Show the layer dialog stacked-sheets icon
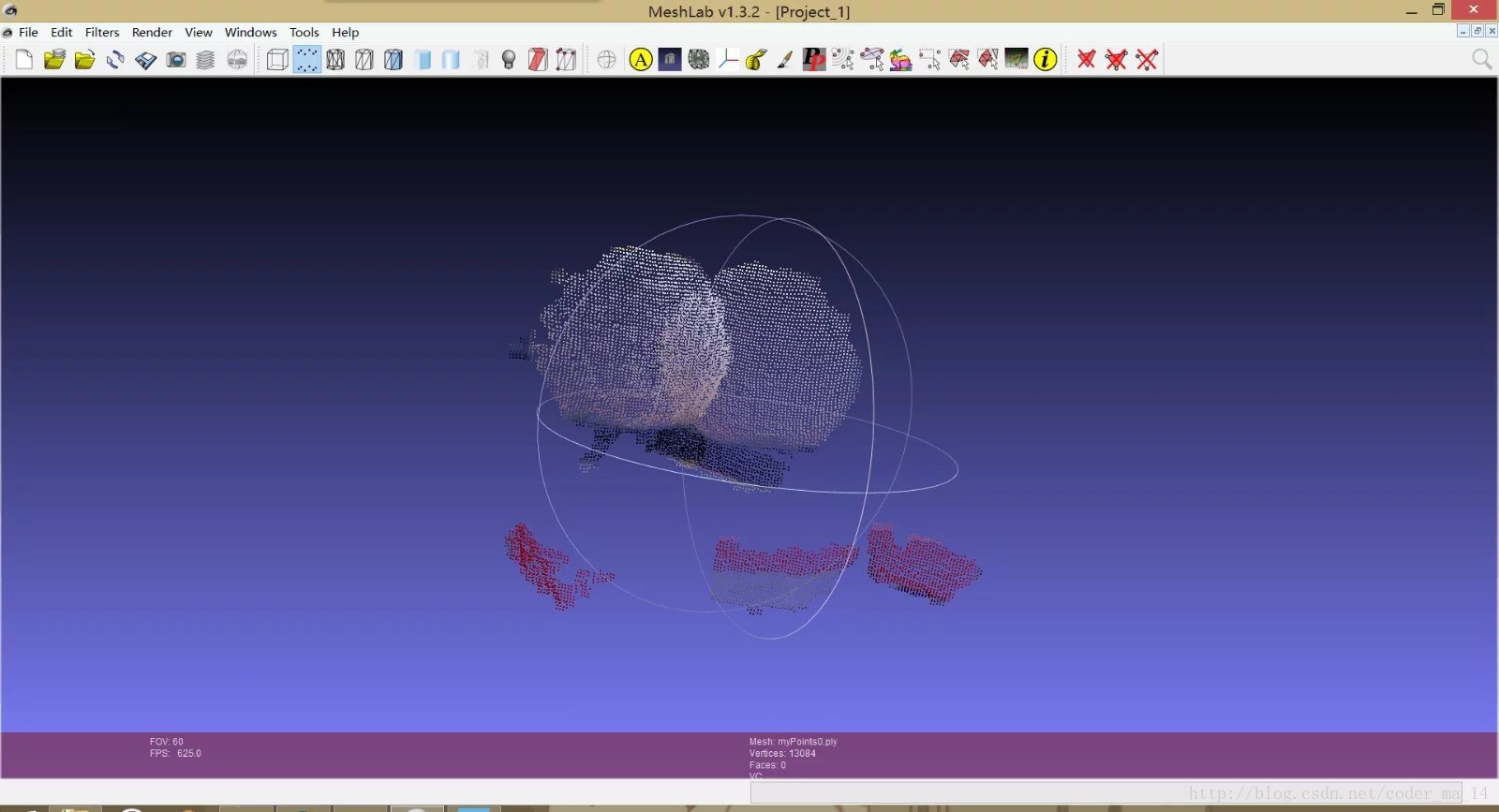 [x=206, y=60]
